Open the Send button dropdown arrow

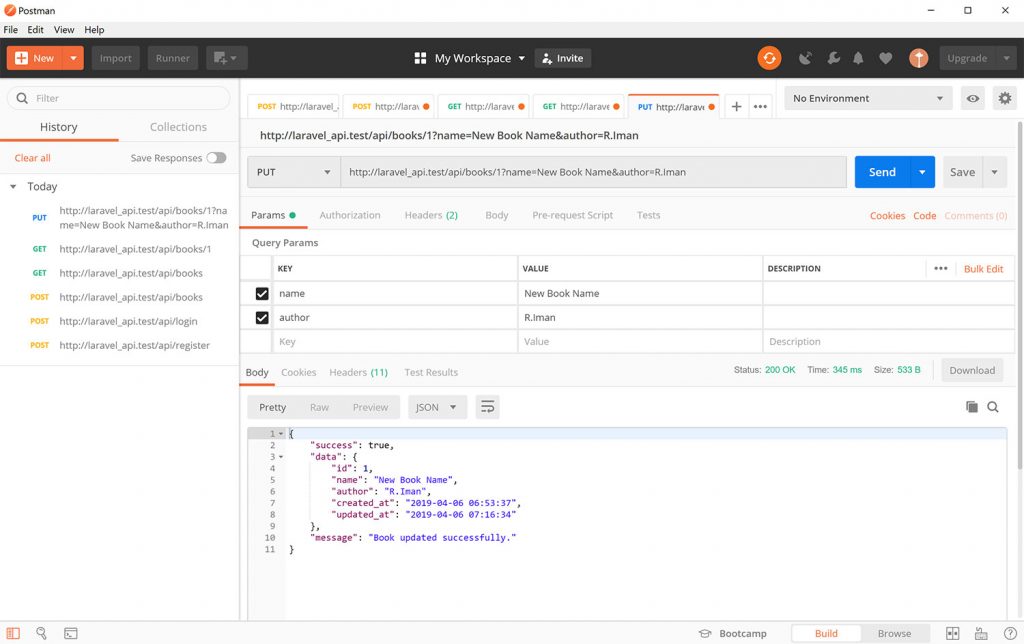coord(922,172)
